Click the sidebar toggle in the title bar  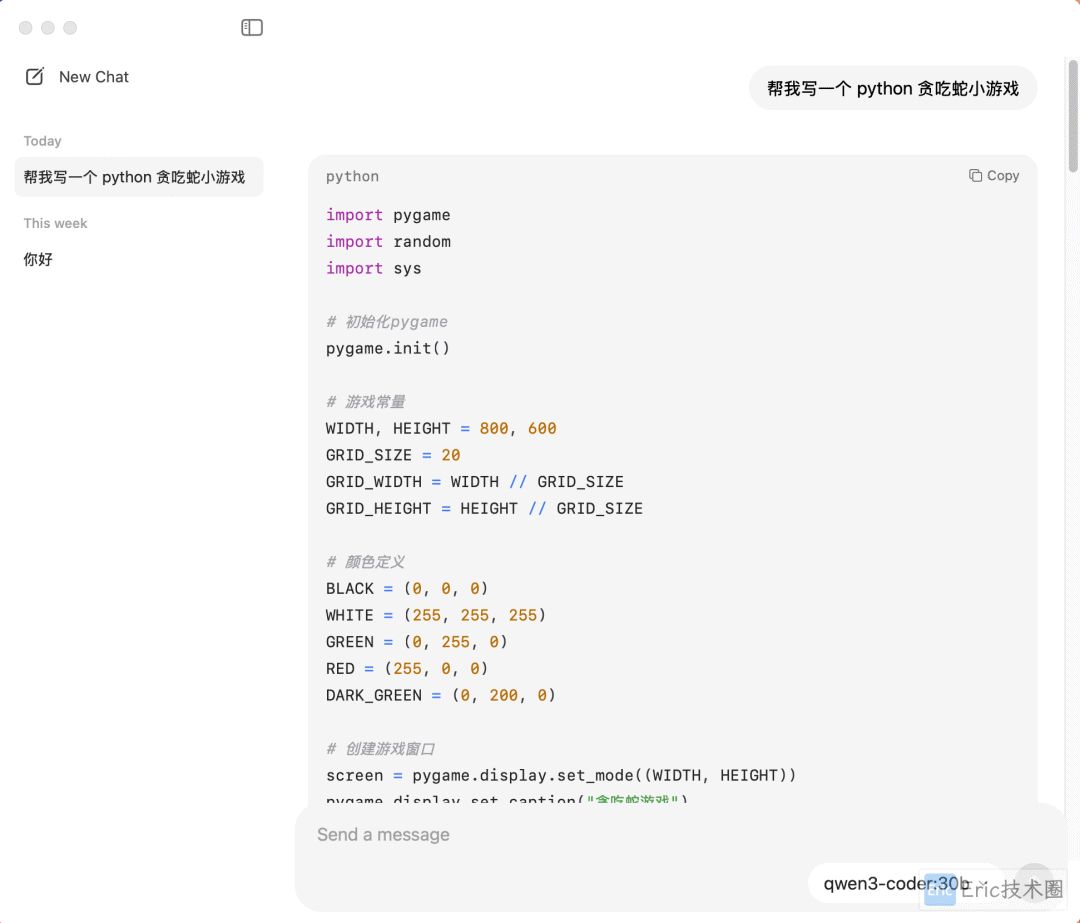tap(252, 27)
